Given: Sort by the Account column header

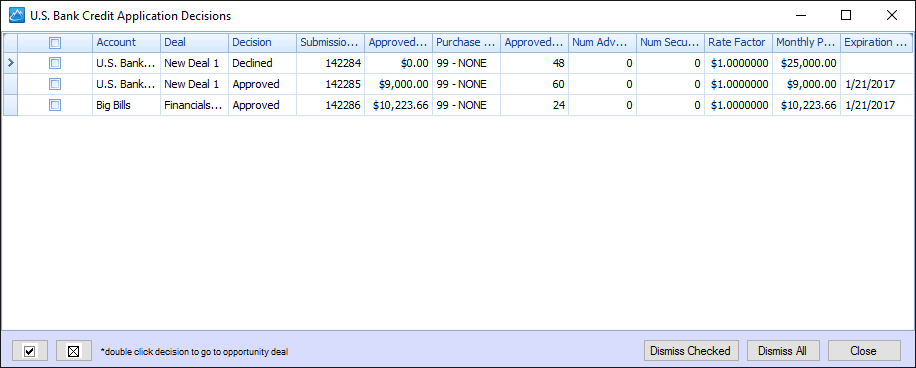Looking at the screenshot, I should [x=126, y=43].
